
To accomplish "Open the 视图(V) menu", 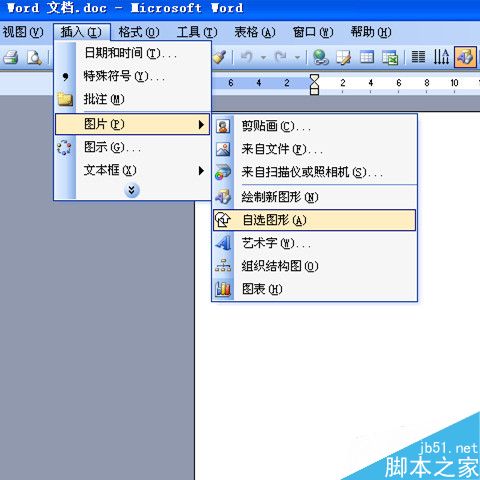I will (23, 32).
